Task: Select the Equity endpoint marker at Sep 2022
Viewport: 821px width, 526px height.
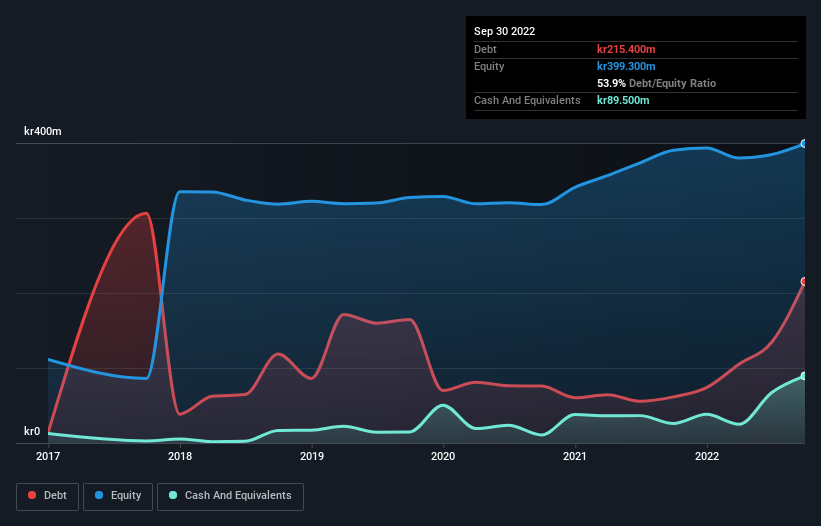Action: tap(804, 143)
